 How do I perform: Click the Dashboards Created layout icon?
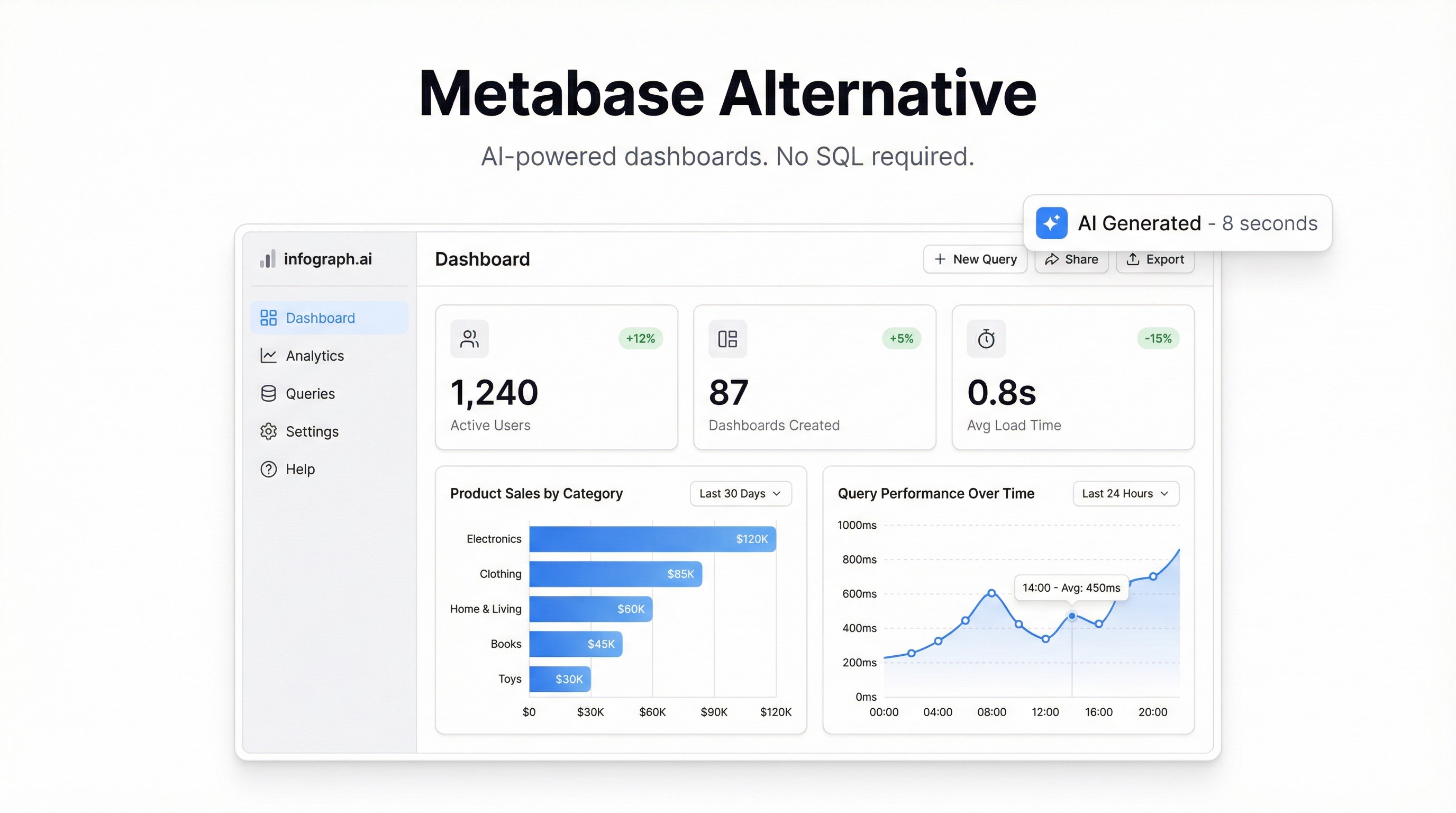727,338
